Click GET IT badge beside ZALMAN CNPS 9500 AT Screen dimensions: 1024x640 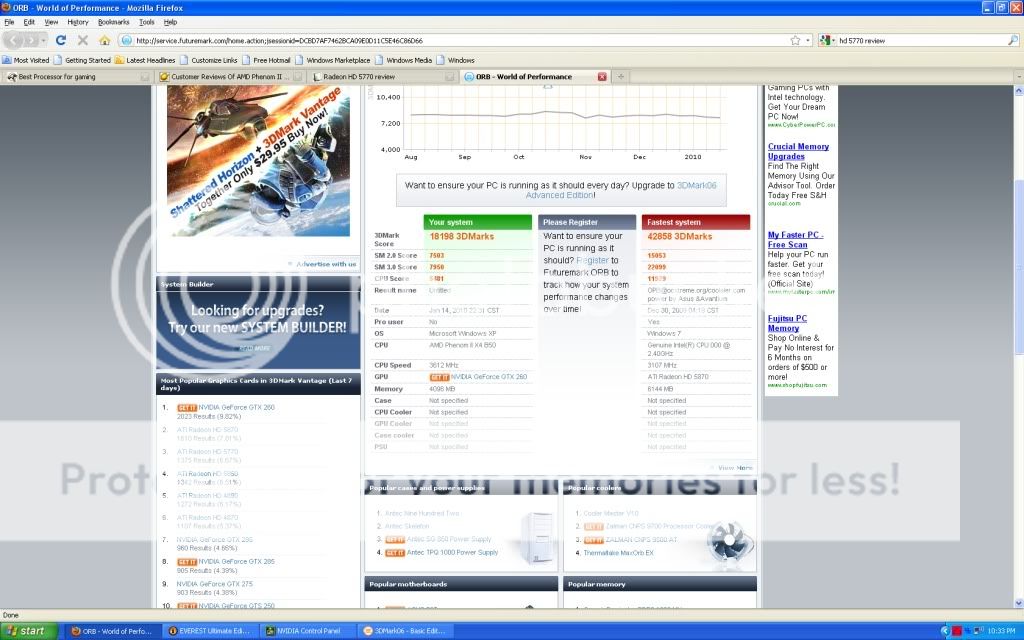point(593,540)
